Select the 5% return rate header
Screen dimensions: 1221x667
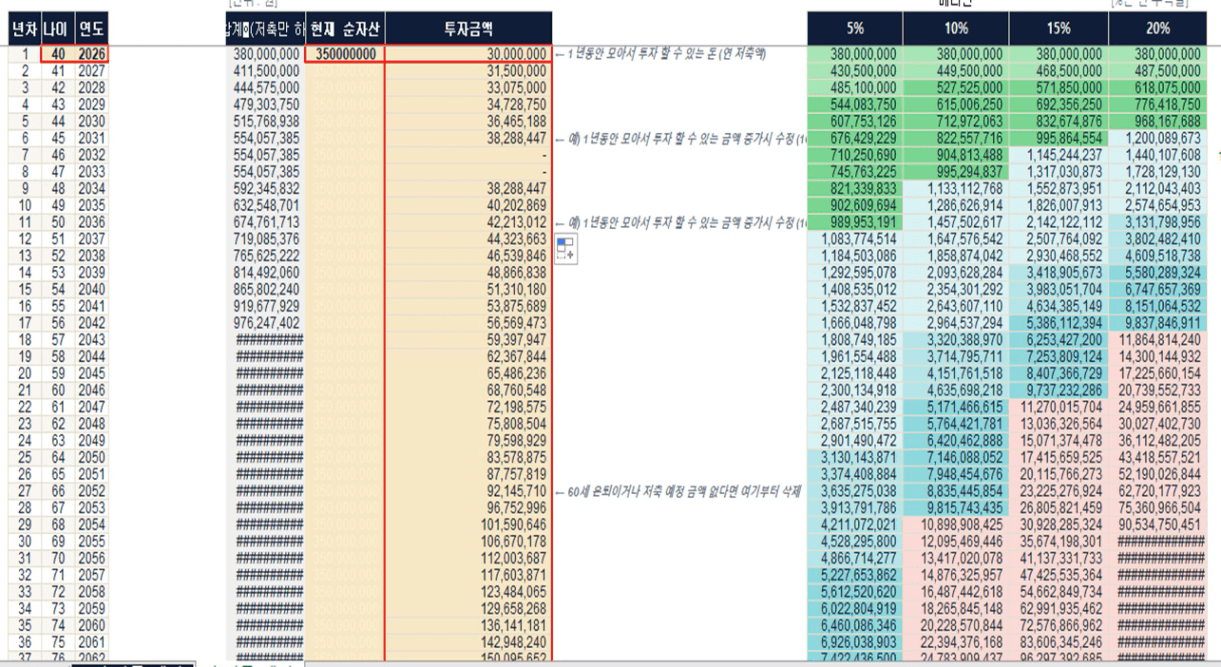[x=854, y=28]
